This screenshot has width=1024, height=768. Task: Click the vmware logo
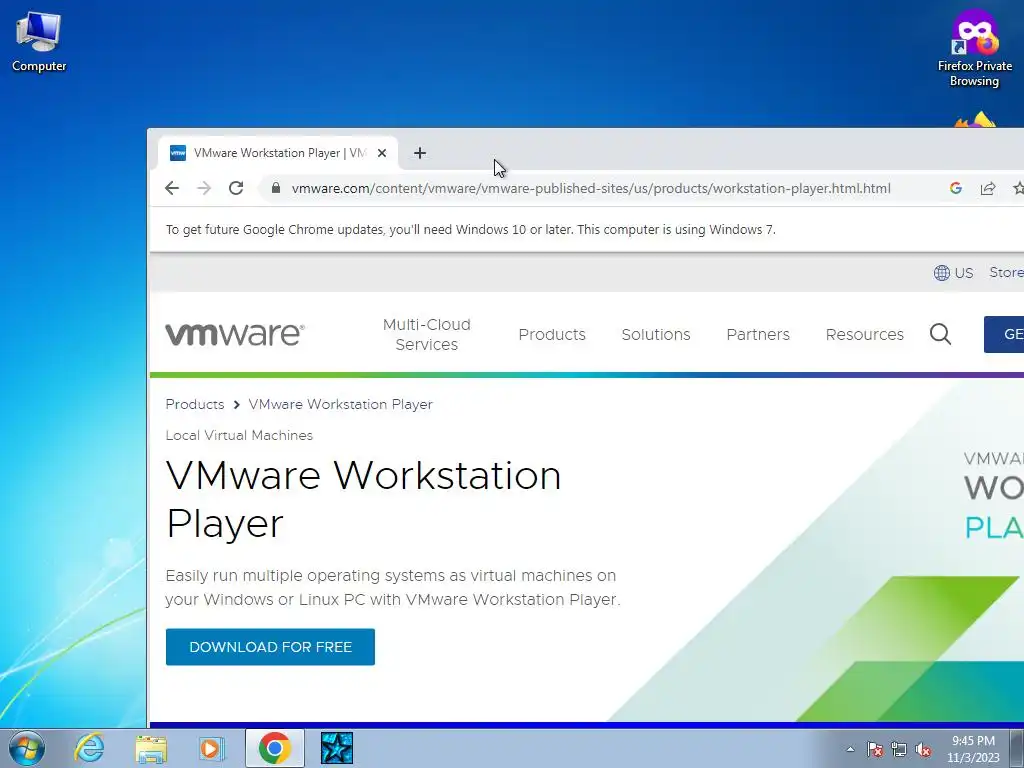coord(234,334)
